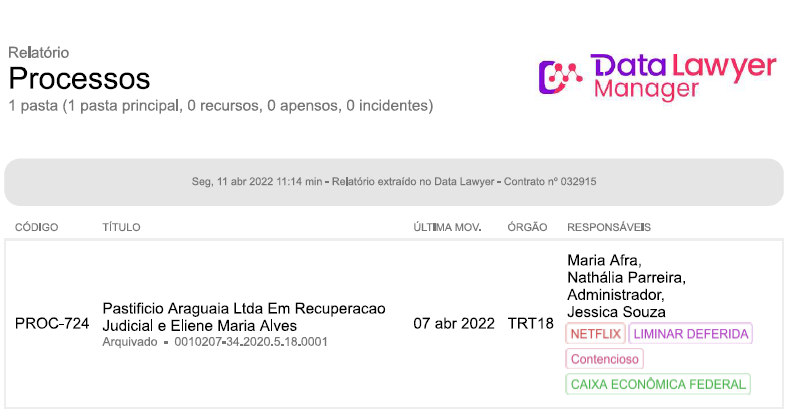Open process code PROC-724
Screen dimensions: 795x413
(x=52, y=324)
